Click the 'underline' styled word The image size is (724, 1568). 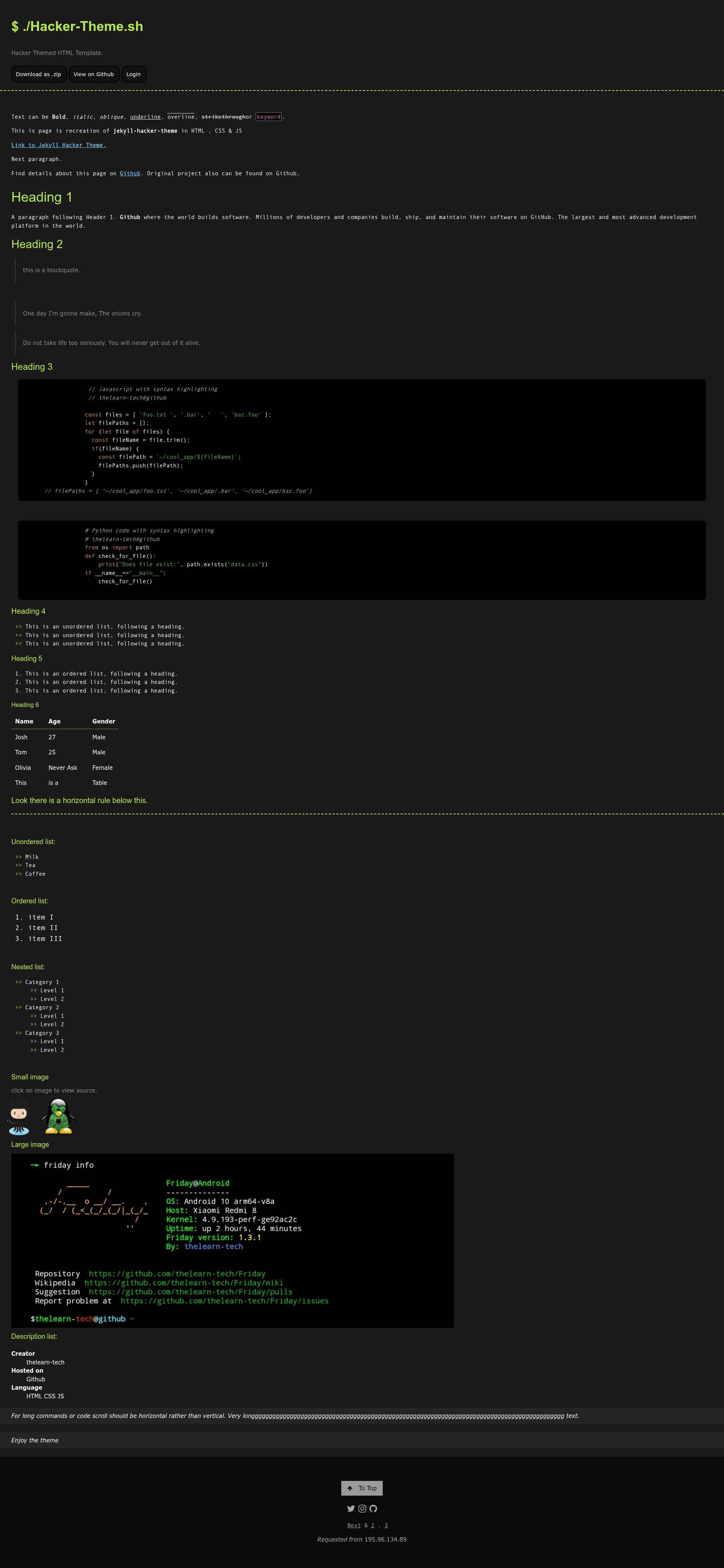tap(146, 117)
